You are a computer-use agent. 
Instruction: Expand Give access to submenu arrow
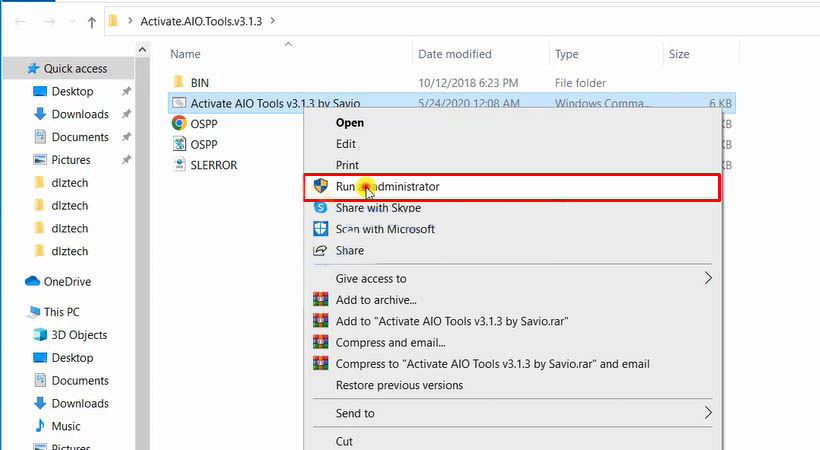(708, 278)
